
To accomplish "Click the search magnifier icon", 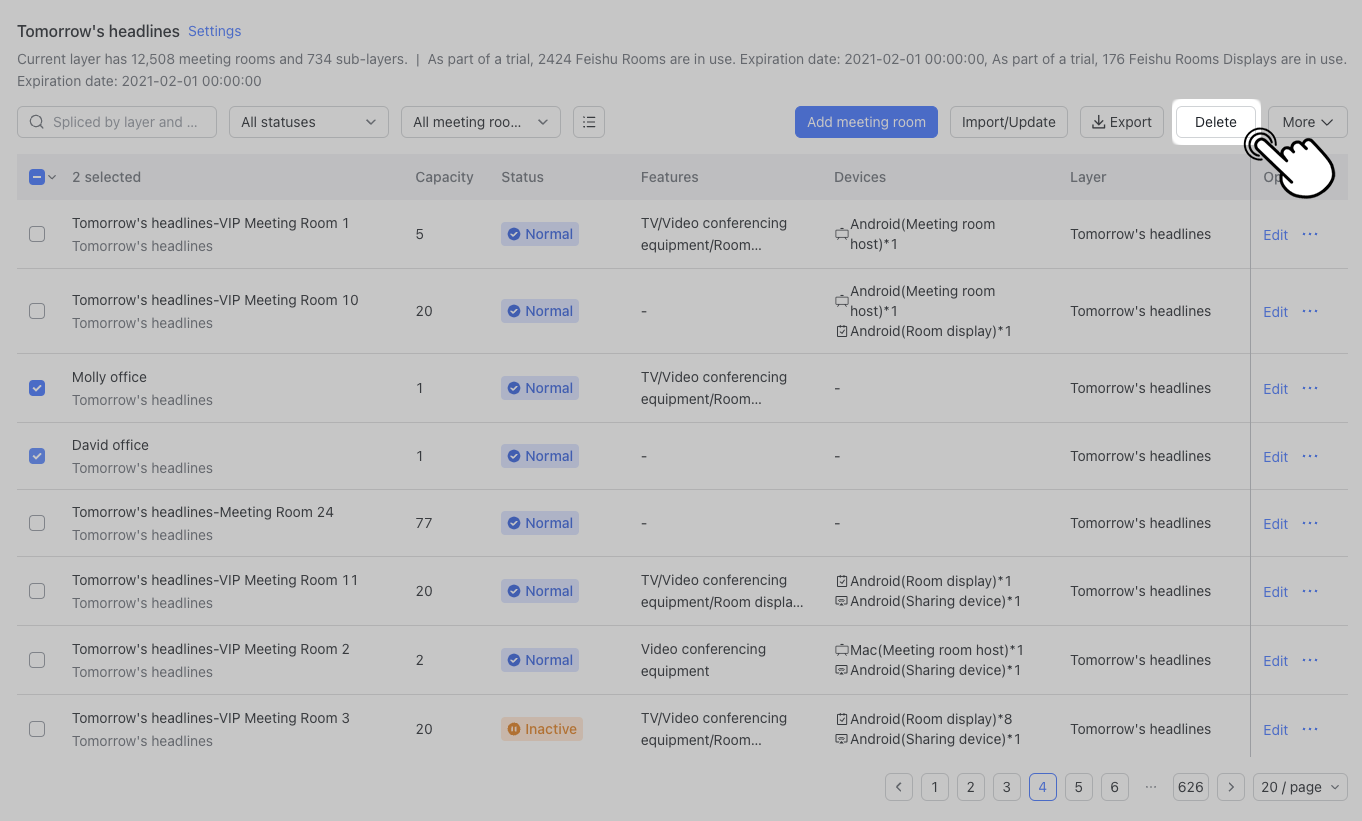I will [x=35, y=121].
